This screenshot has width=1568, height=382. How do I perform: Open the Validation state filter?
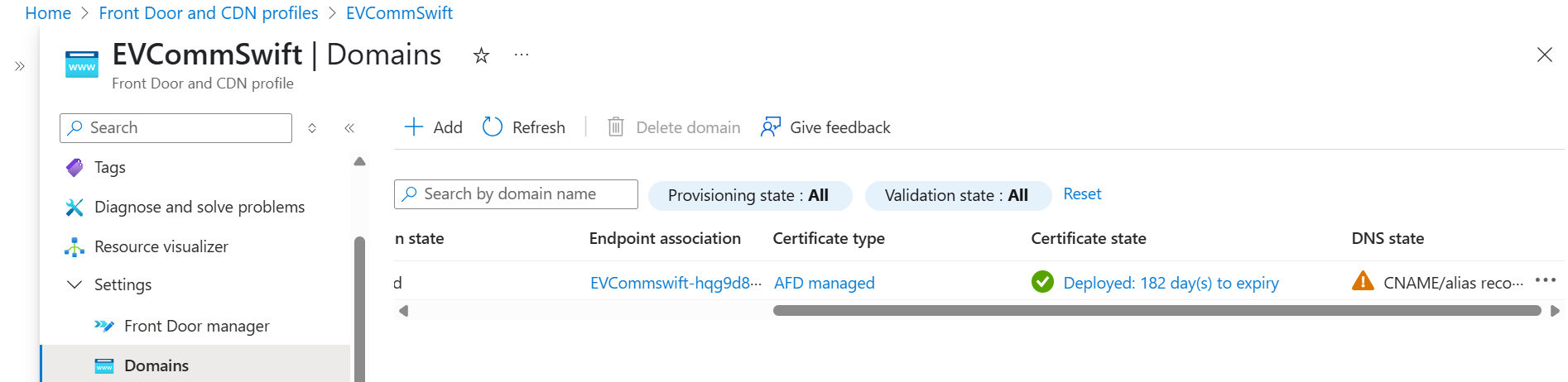coord(957,195)
